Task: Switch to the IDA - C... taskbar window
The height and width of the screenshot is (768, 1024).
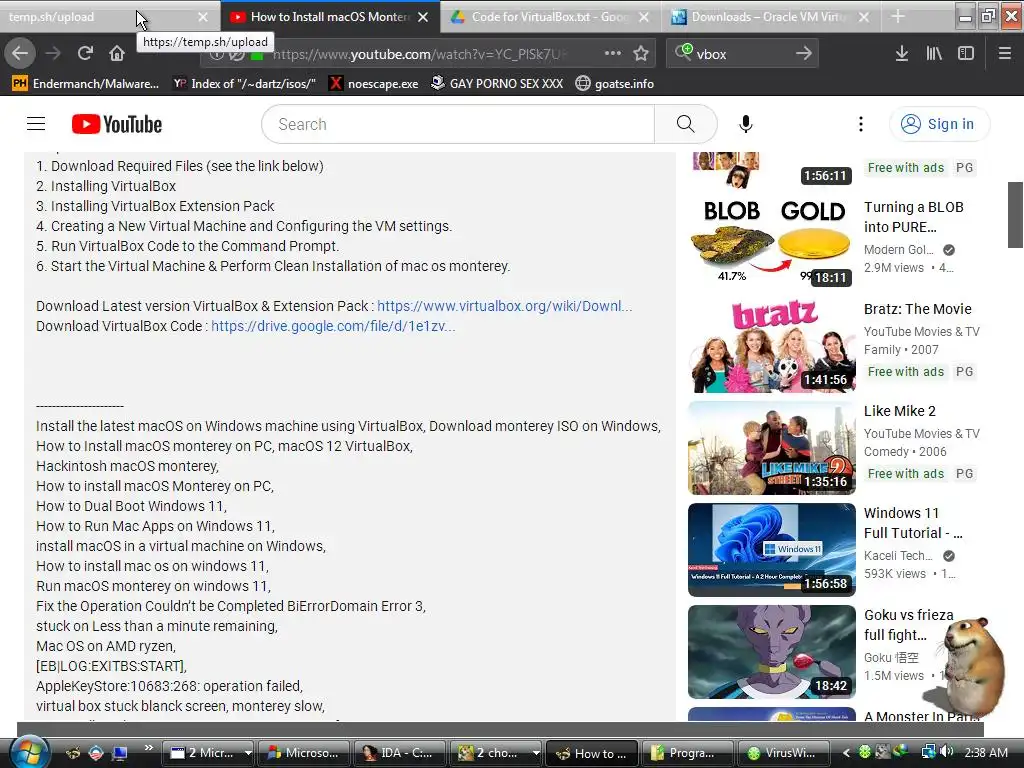Action: pos(398,753)
